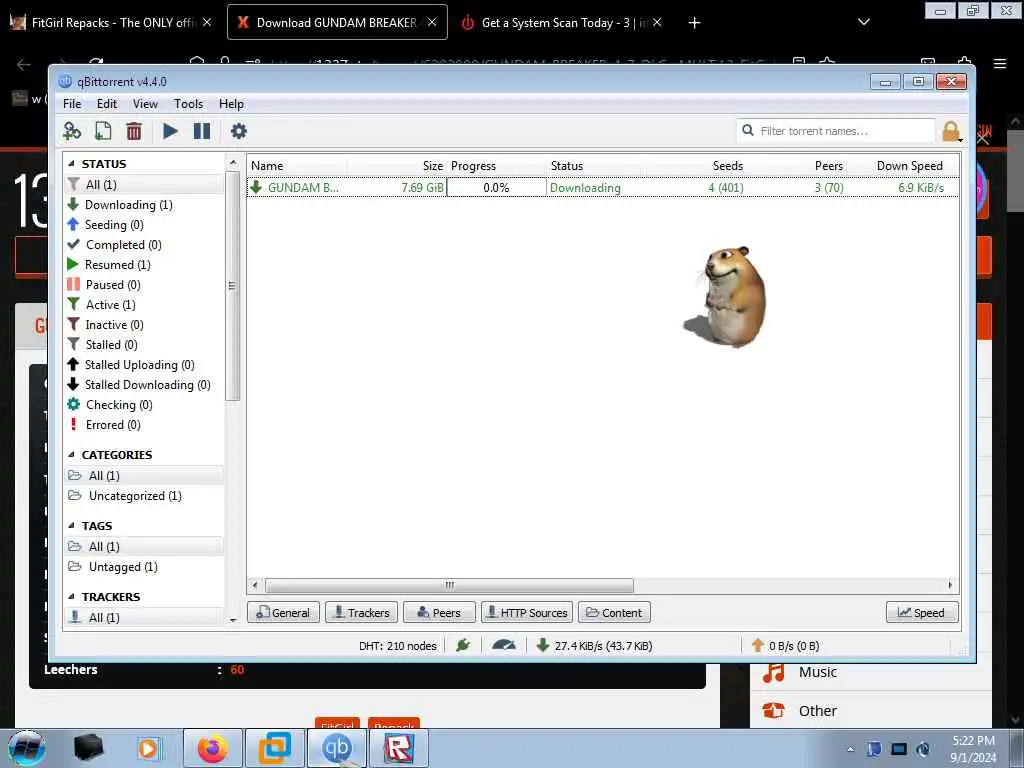Screen dimensions: 1024x768
Task: Select the All (1) status filter
Action: pyautogui.click(x=144, y=185)
